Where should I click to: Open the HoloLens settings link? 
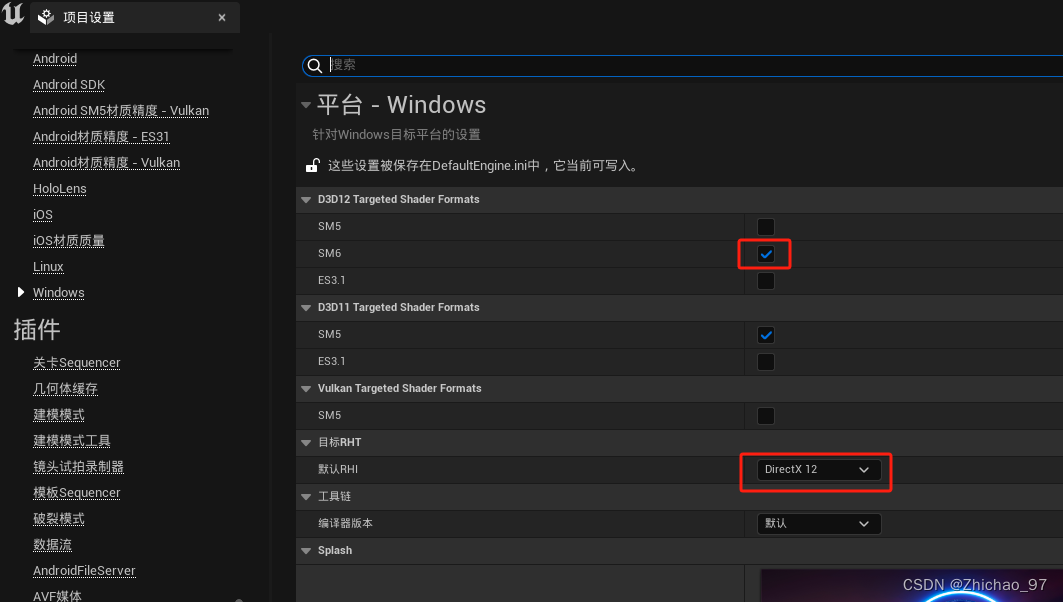pyautogui.click(x=60, y=188)
